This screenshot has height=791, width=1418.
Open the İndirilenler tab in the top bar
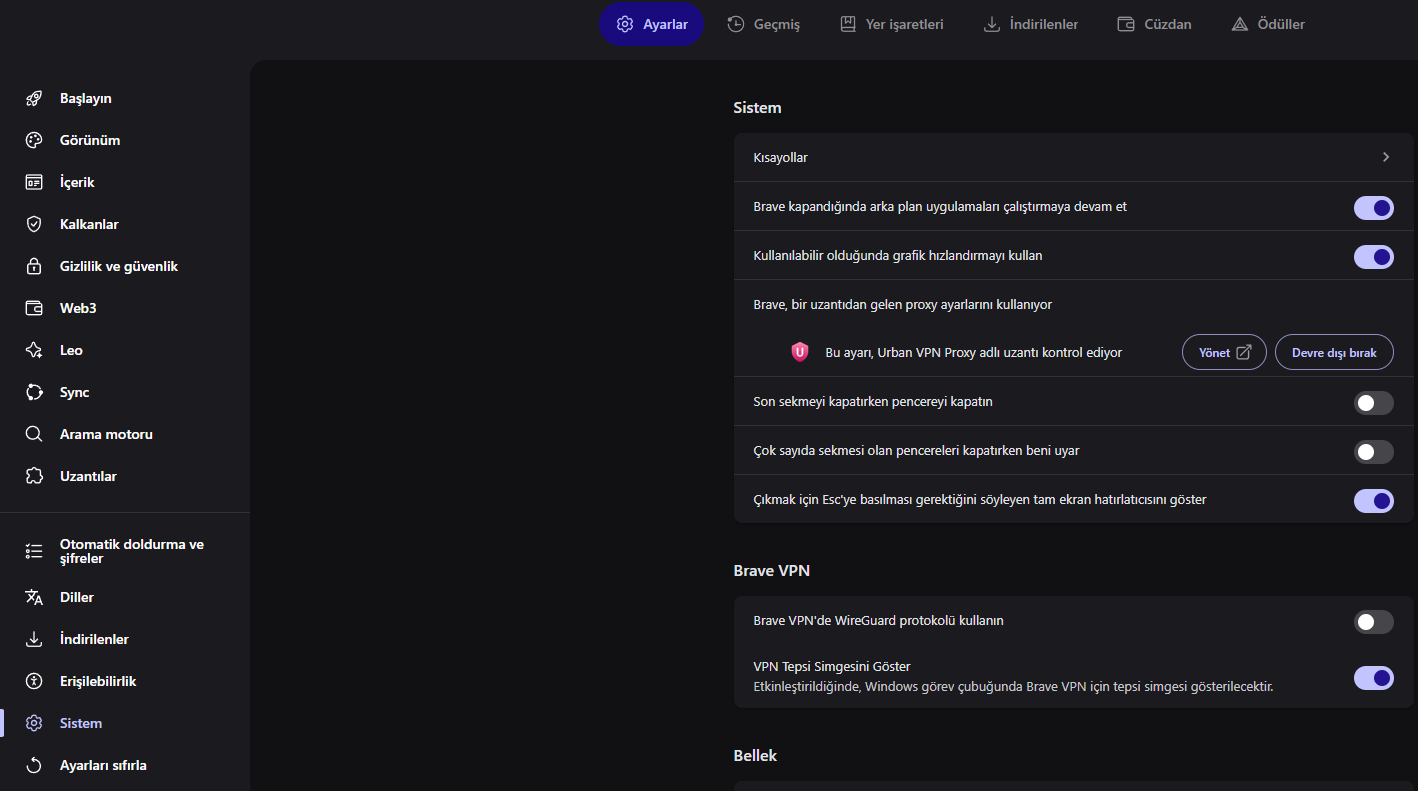pyautogui.click(x=1030, y=24)
